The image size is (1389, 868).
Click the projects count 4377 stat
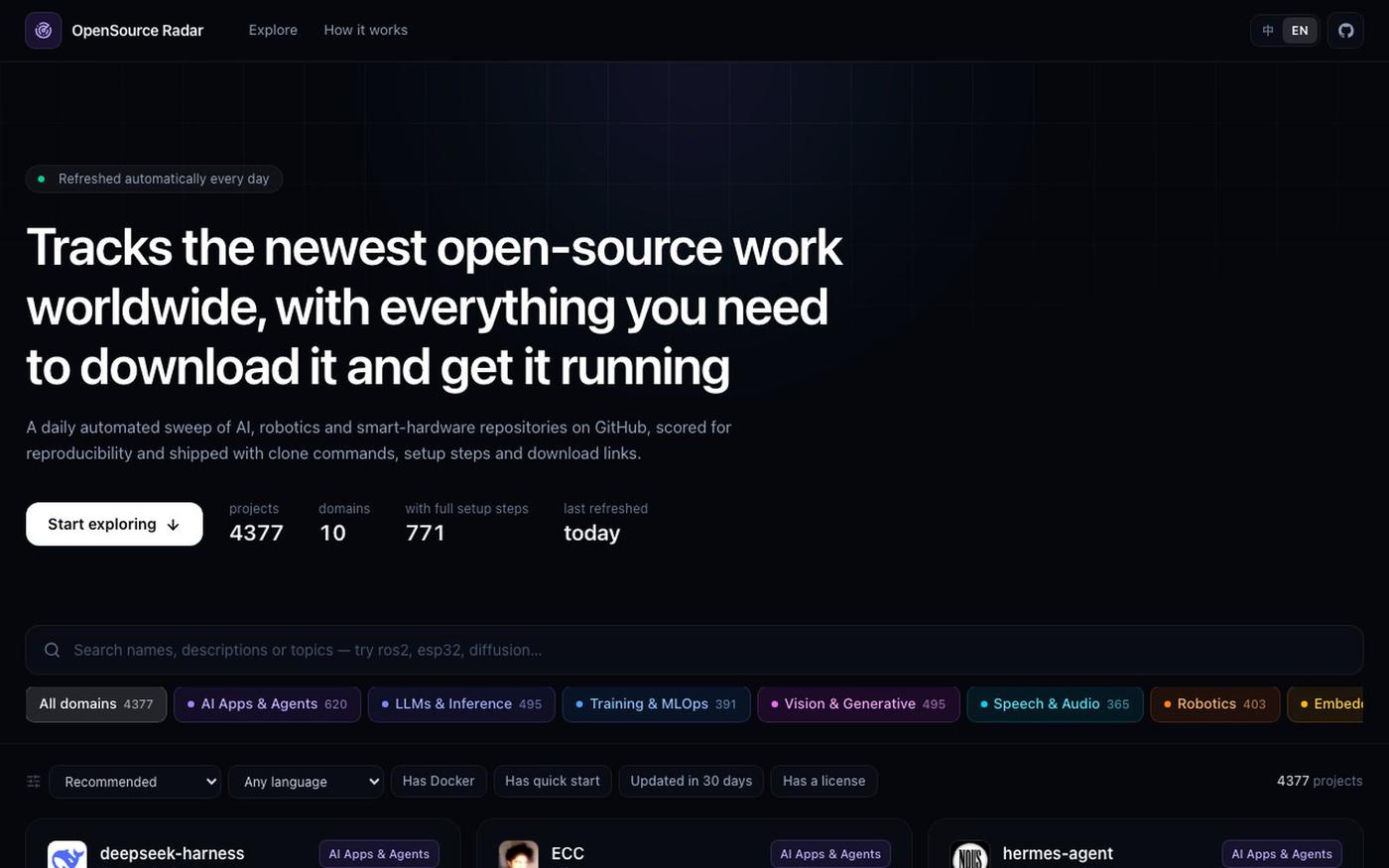pyautogui.click(x=256, y=523)
